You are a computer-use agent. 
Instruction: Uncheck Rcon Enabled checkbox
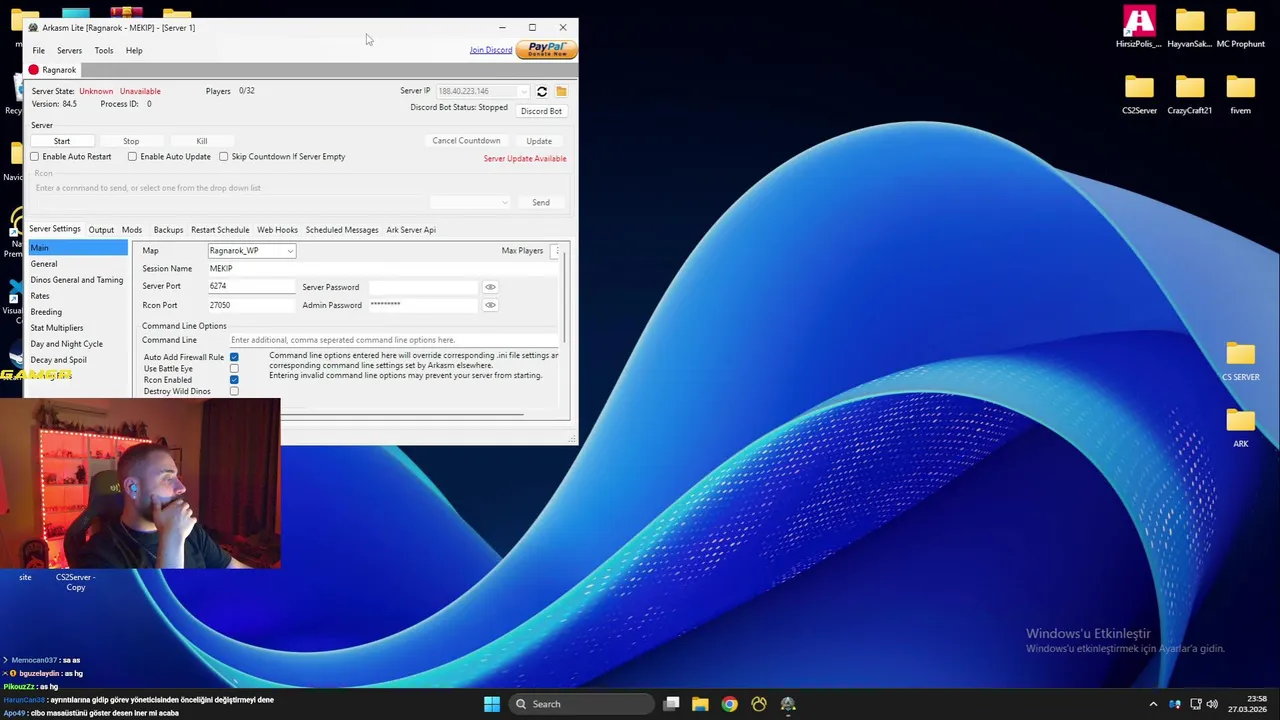pyautogui.click(x=234, y=380)
